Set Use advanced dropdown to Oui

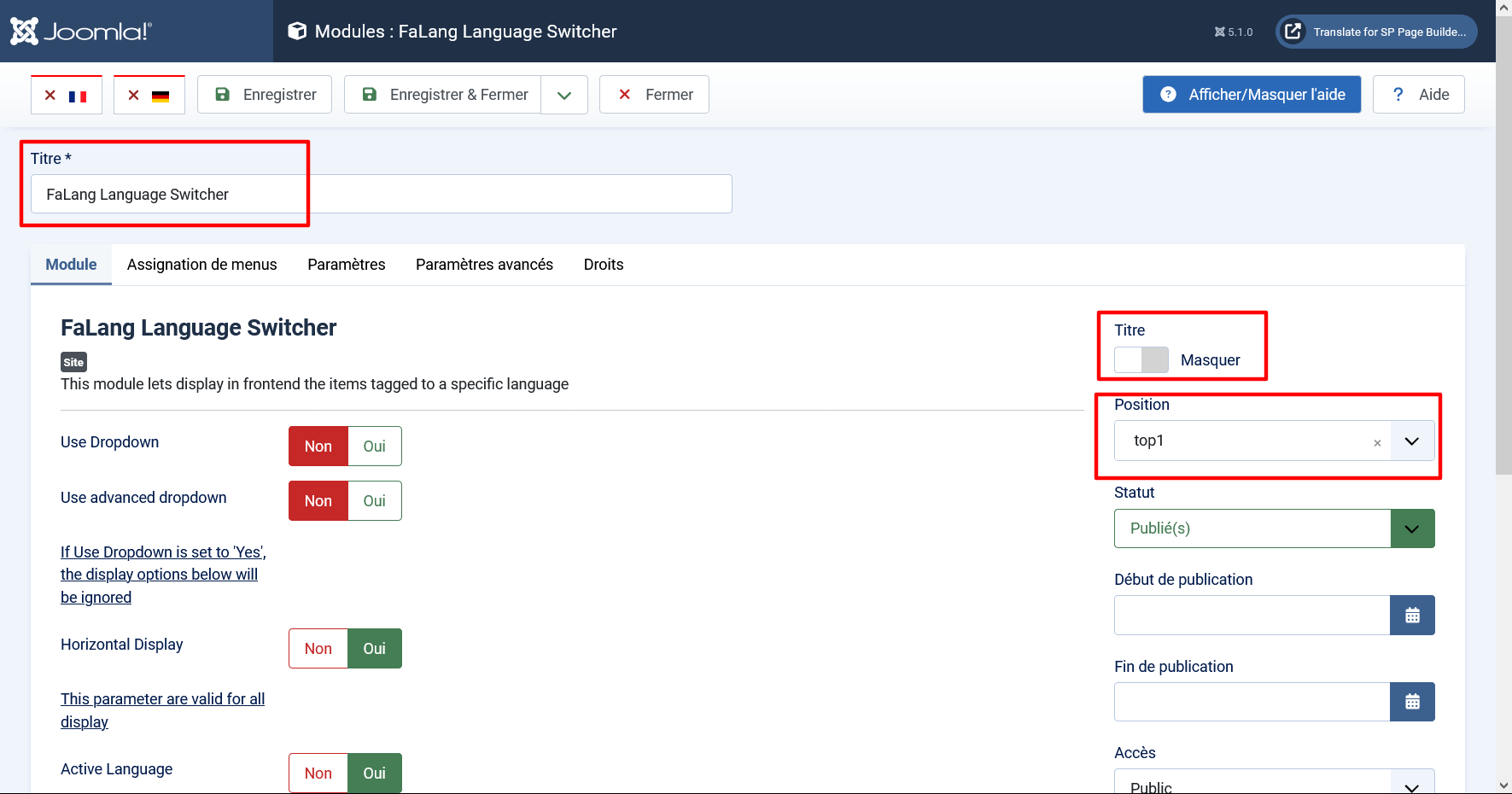(x=375, y=501)
